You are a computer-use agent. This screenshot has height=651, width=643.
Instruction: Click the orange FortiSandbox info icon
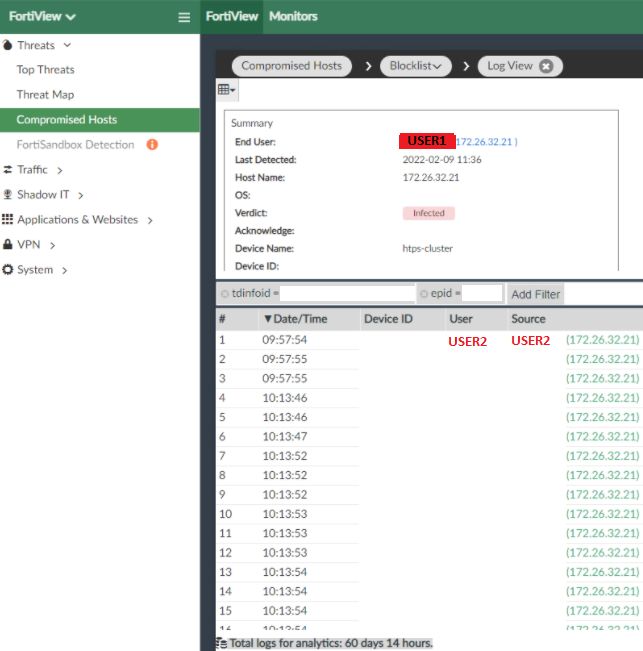pyautogui.click(x=152, y=144)
